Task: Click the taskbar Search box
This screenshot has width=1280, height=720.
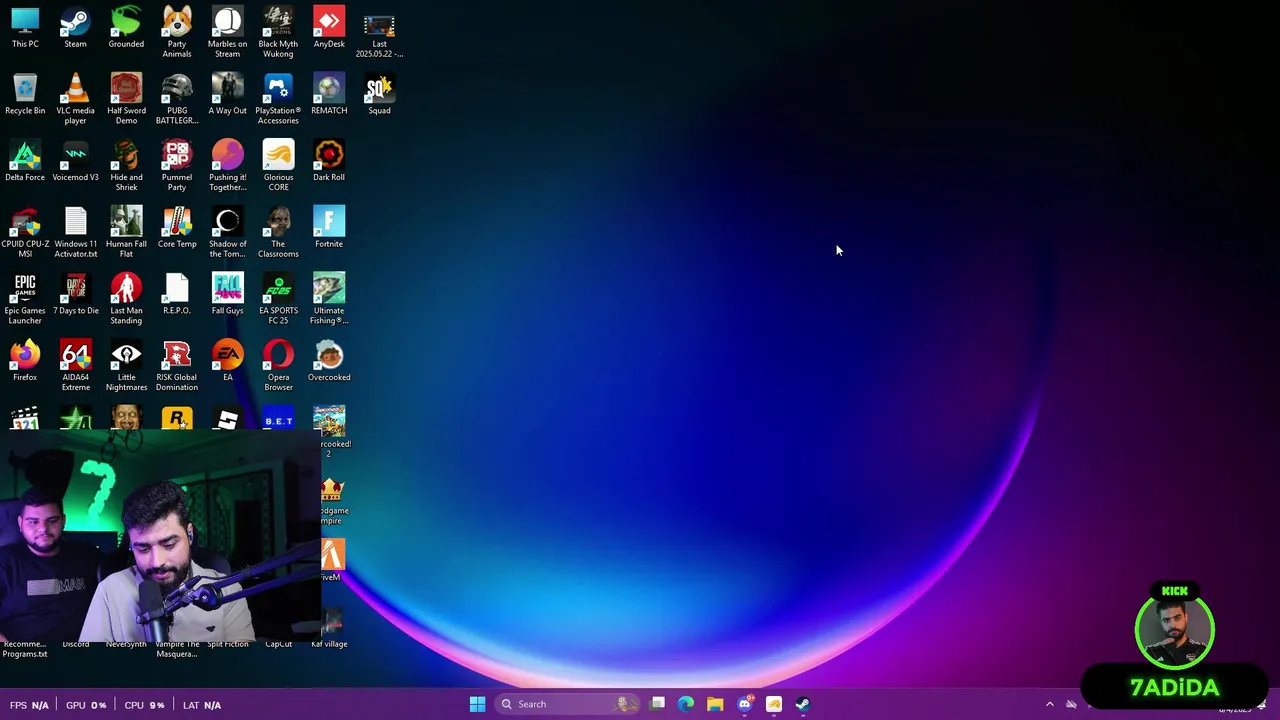Action: pos(567,704)
